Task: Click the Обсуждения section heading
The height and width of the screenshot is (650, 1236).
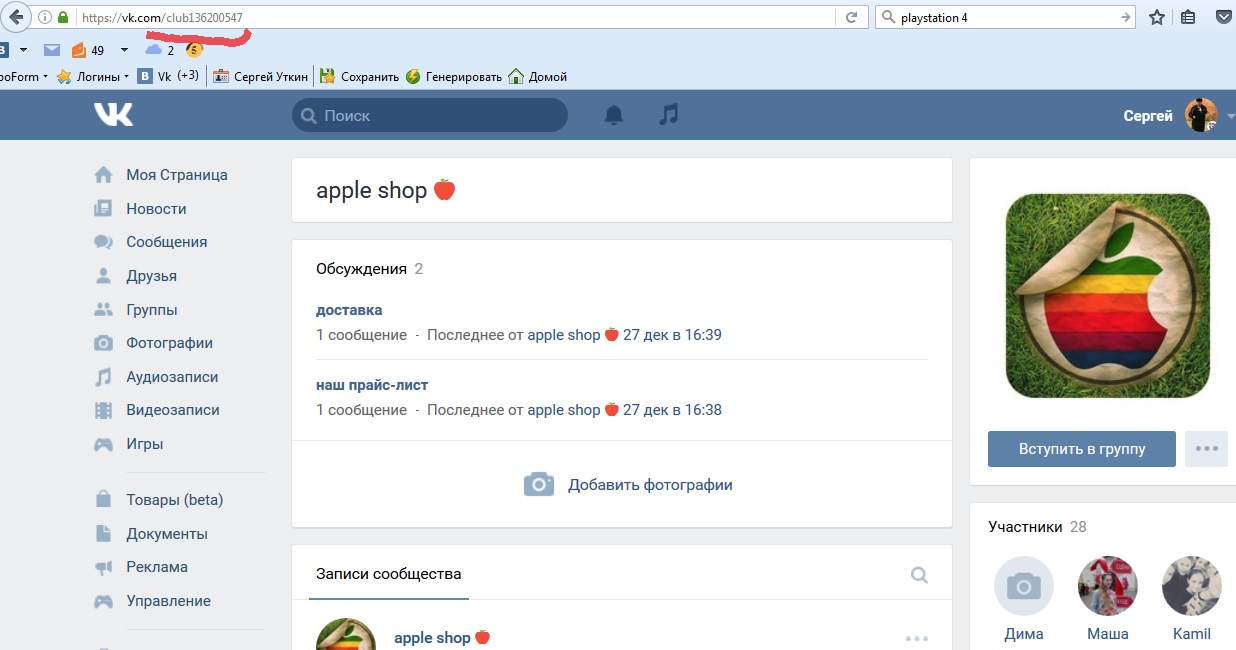Action: tap(361, 269)
